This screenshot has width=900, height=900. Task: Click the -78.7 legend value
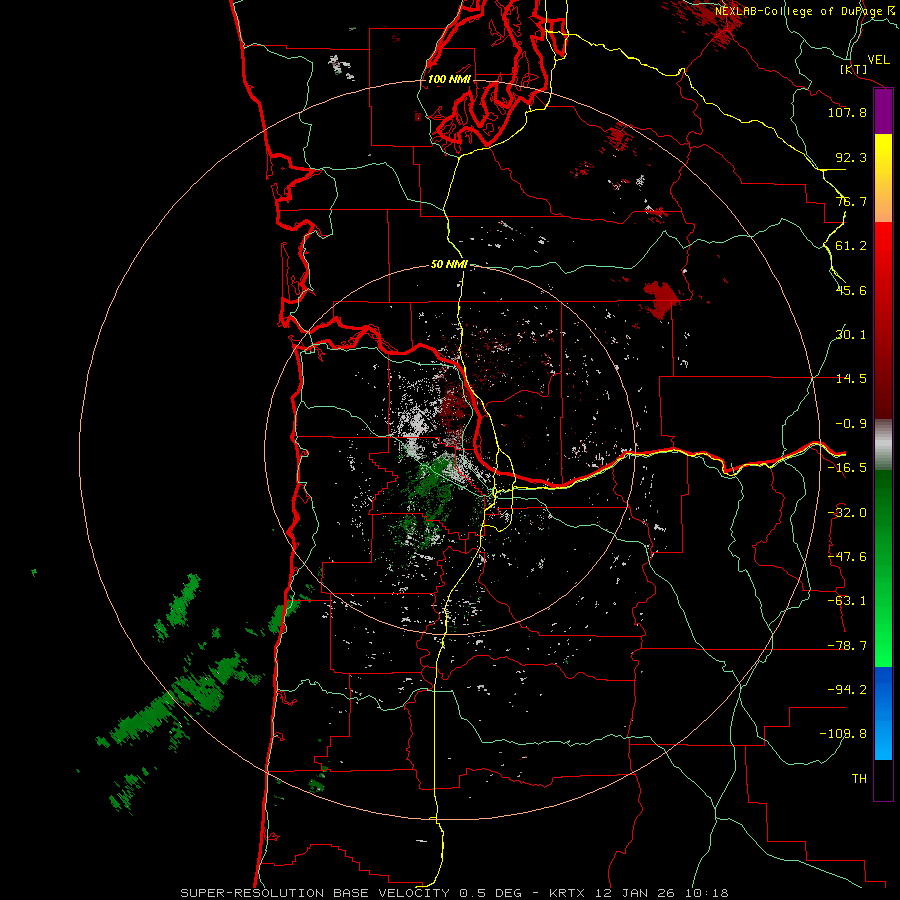click(x=847, y=646)
